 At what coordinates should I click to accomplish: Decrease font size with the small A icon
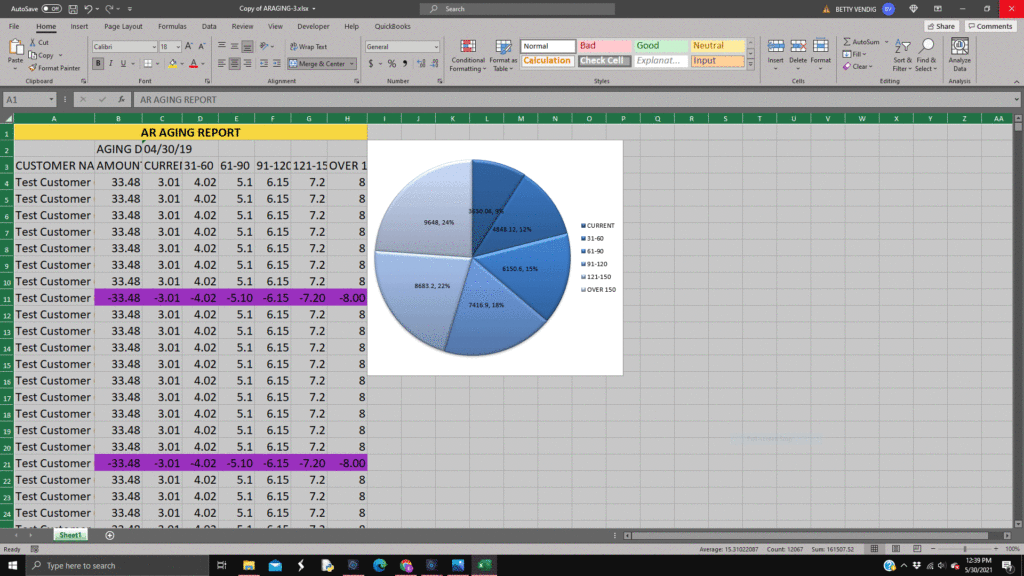tap(202, 46)
